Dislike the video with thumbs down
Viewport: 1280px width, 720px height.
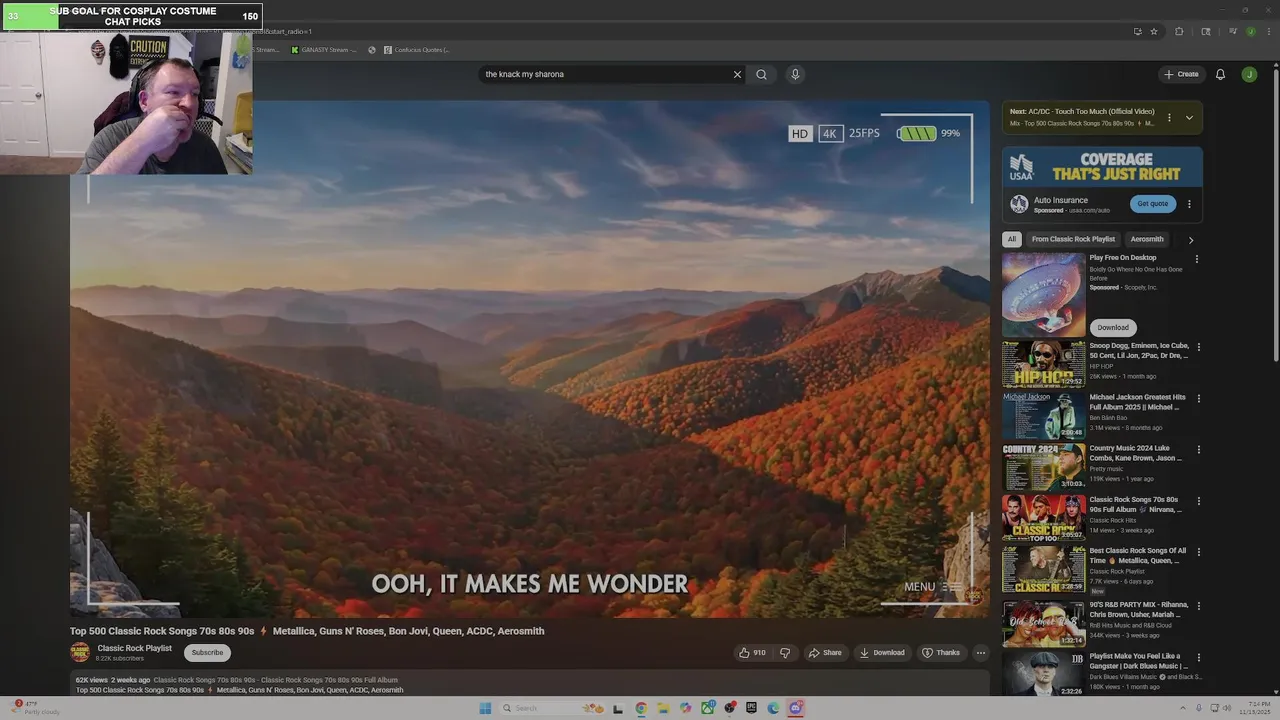(x=785, y=653)
